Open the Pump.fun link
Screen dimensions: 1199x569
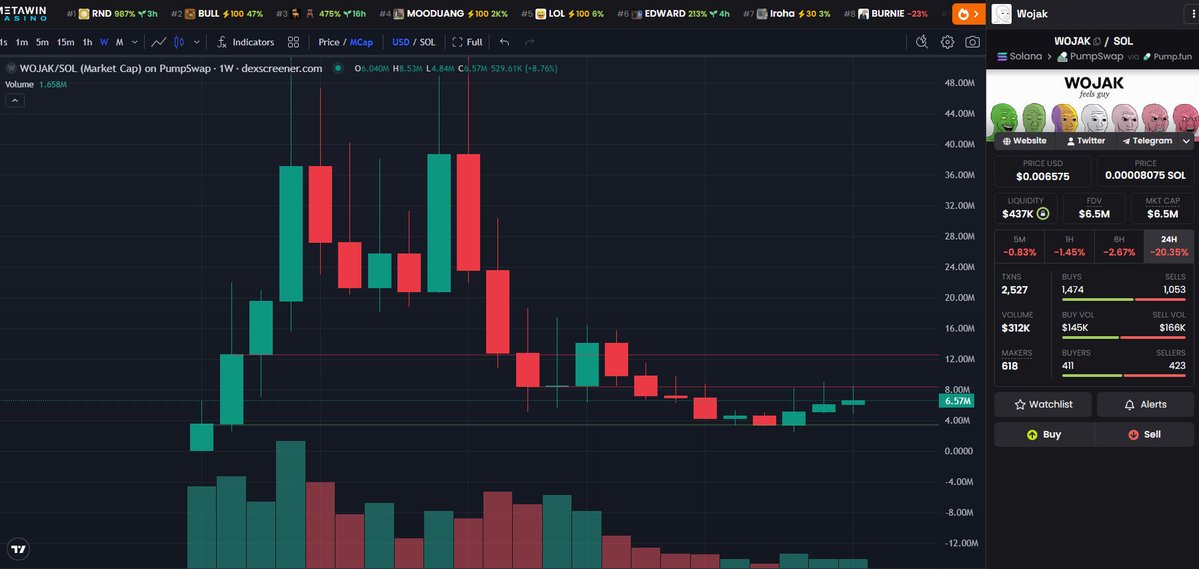click(x=1168, y=57)
